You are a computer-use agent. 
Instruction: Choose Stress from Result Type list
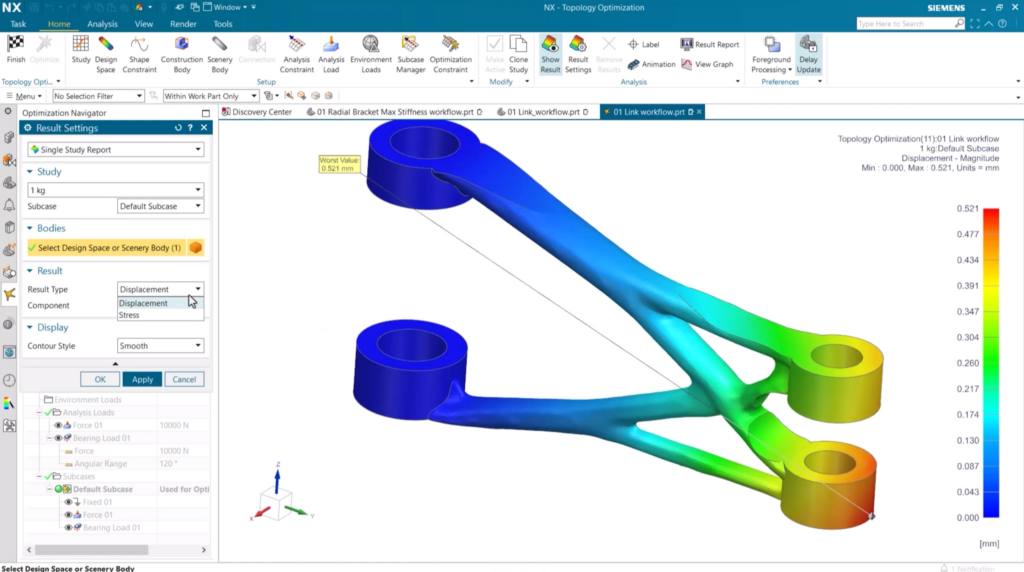pos(129,315)
